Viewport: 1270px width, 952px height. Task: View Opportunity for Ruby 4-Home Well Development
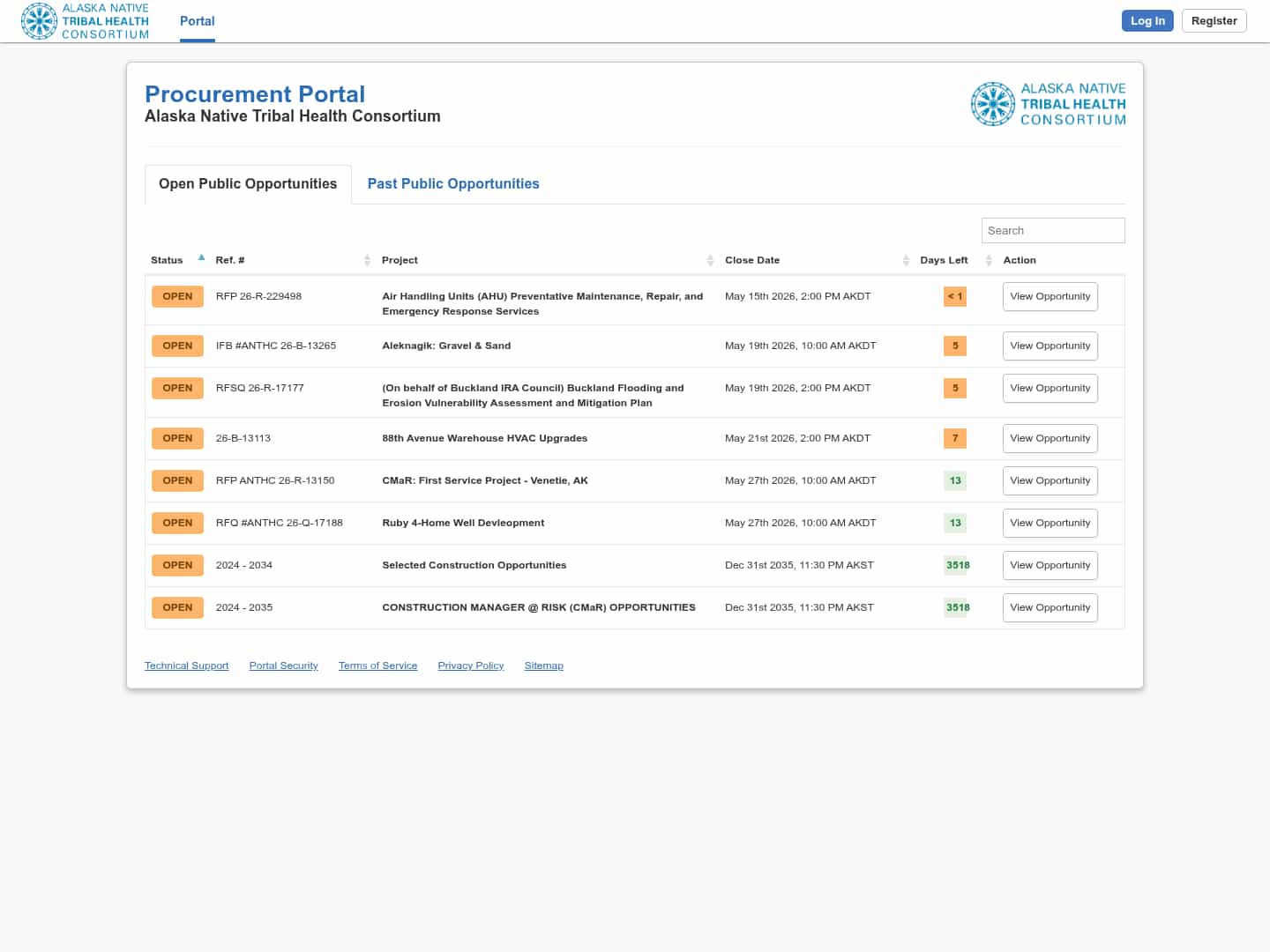tap(1050, 524)
